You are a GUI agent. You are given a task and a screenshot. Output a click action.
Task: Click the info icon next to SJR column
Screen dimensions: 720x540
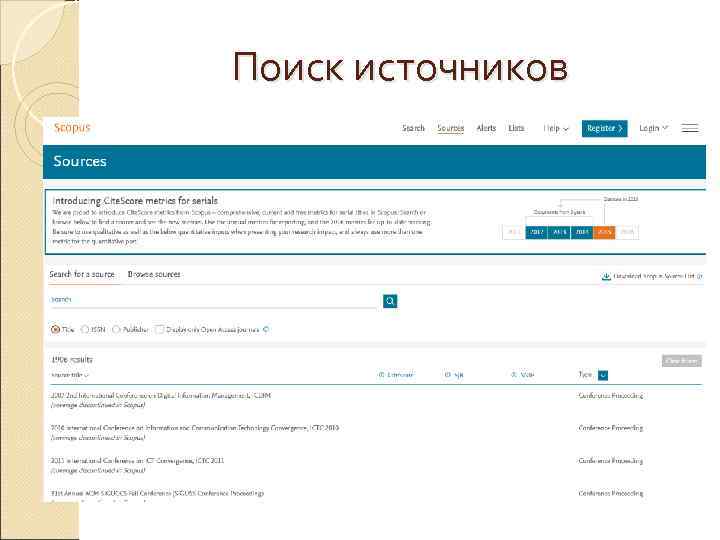point(447,375)
